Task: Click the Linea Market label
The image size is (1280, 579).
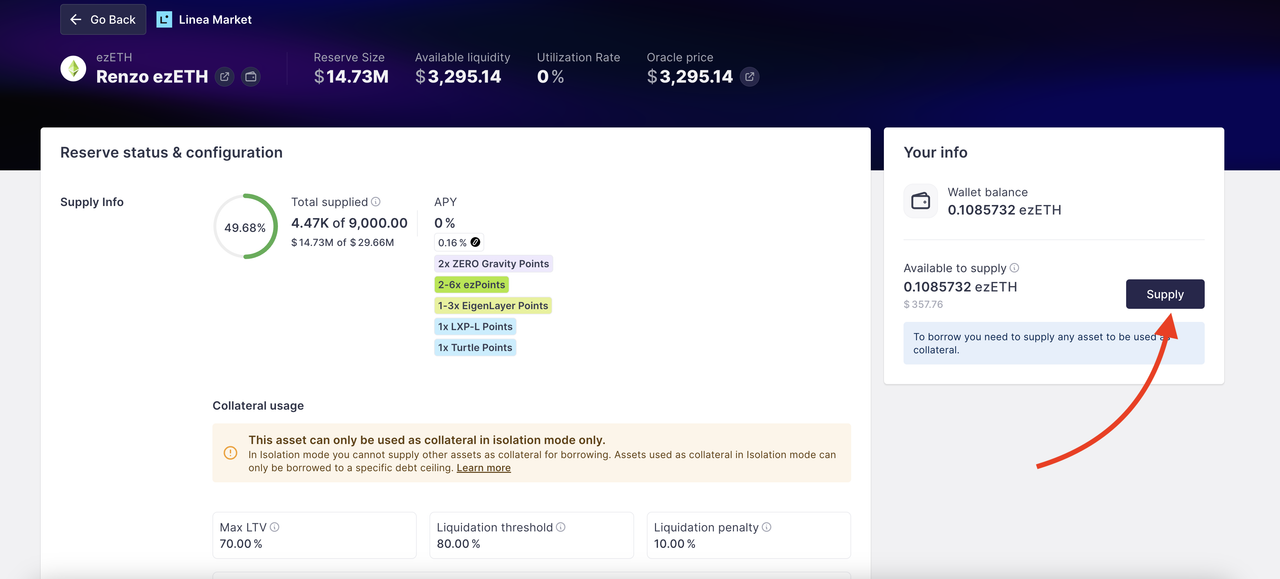Action: [x=216, y=19]
